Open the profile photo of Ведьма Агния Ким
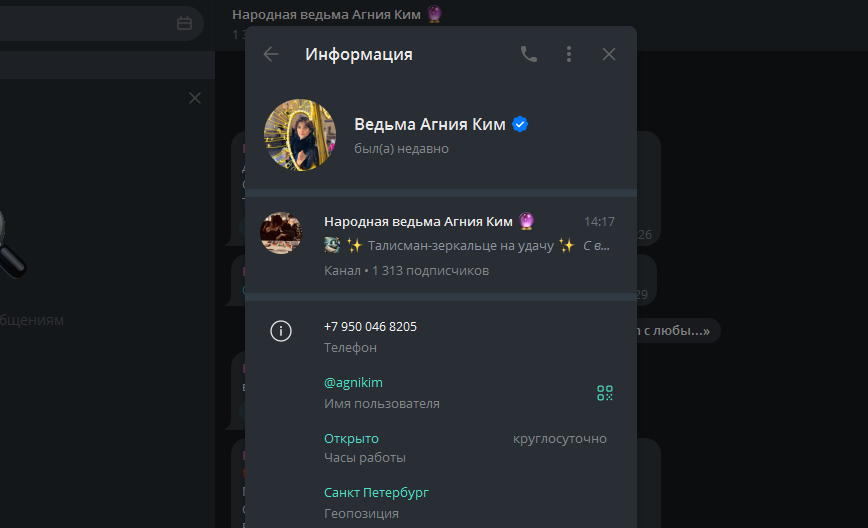The height and width of the screenshot is (528, 868). pos(300,135)
